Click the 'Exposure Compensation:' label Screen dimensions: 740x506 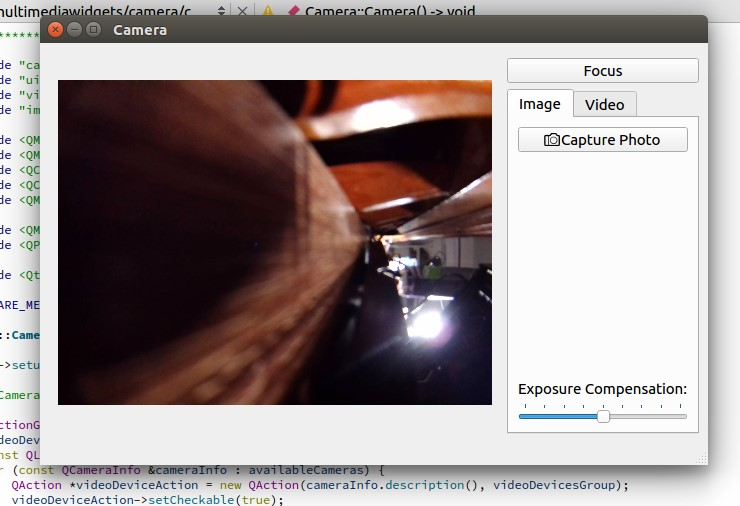click(603, 389)
